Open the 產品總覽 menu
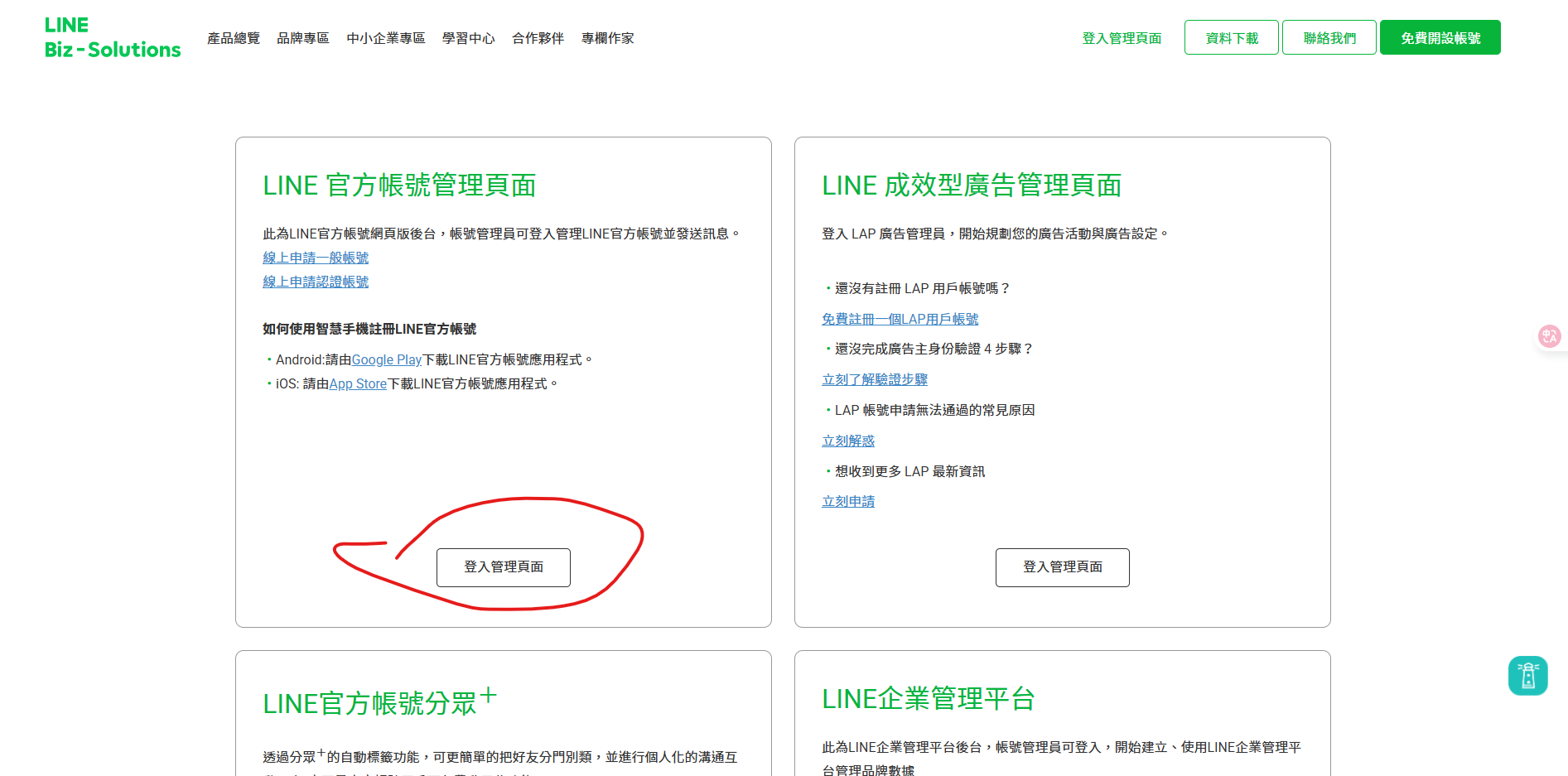Viewport: 1568px width, 776px height. (233, 38)
